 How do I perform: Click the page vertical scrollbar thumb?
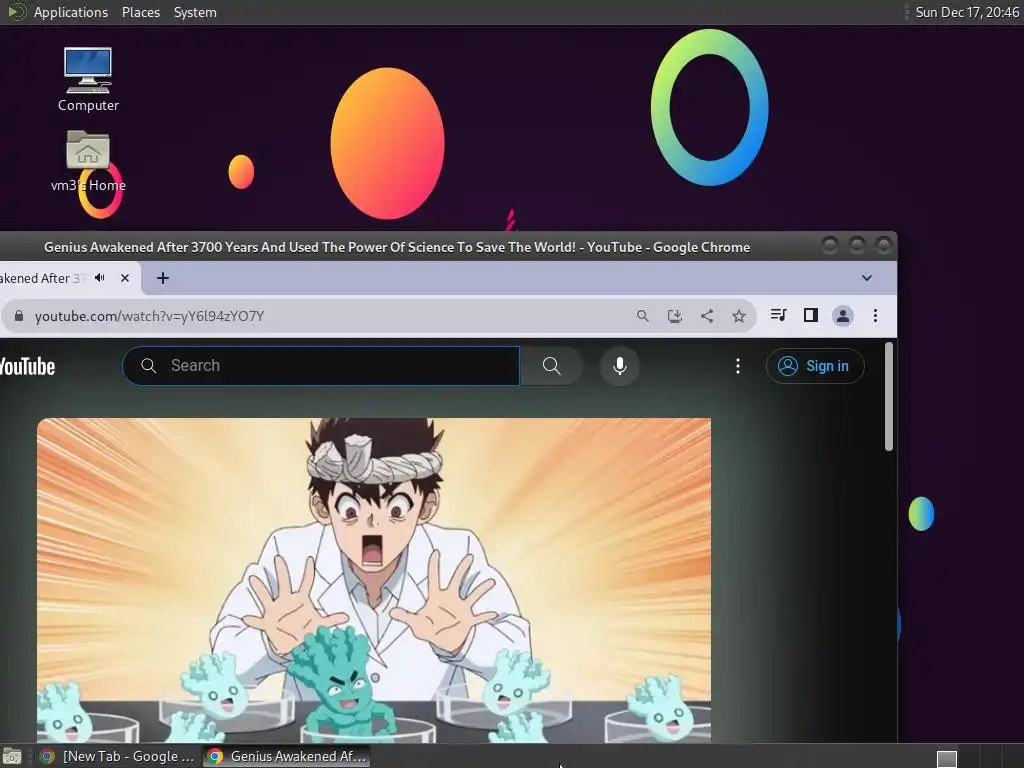(x=889, y=396)
